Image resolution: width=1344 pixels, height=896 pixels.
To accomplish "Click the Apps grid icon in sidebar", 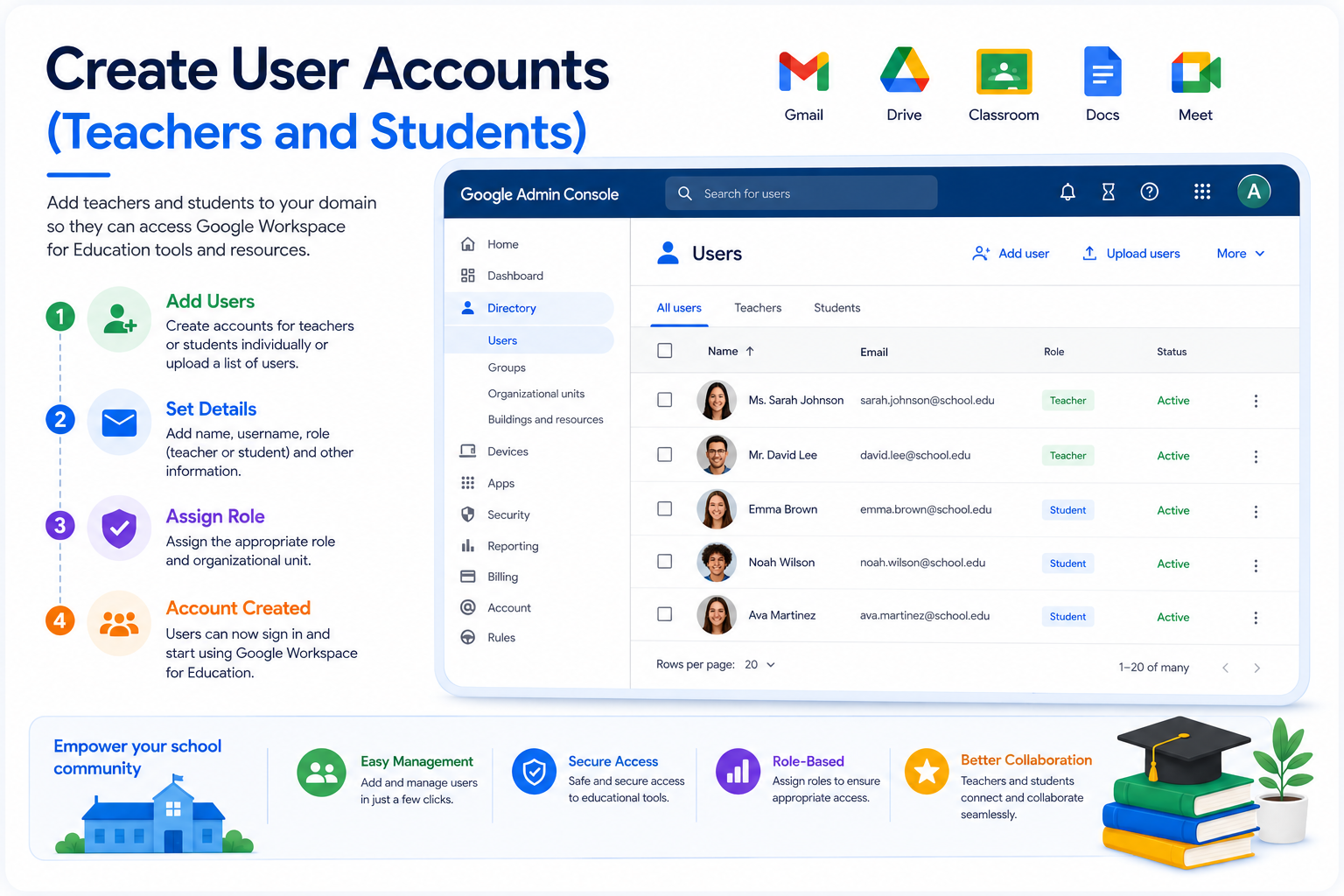I will click(x=468, y=483).
